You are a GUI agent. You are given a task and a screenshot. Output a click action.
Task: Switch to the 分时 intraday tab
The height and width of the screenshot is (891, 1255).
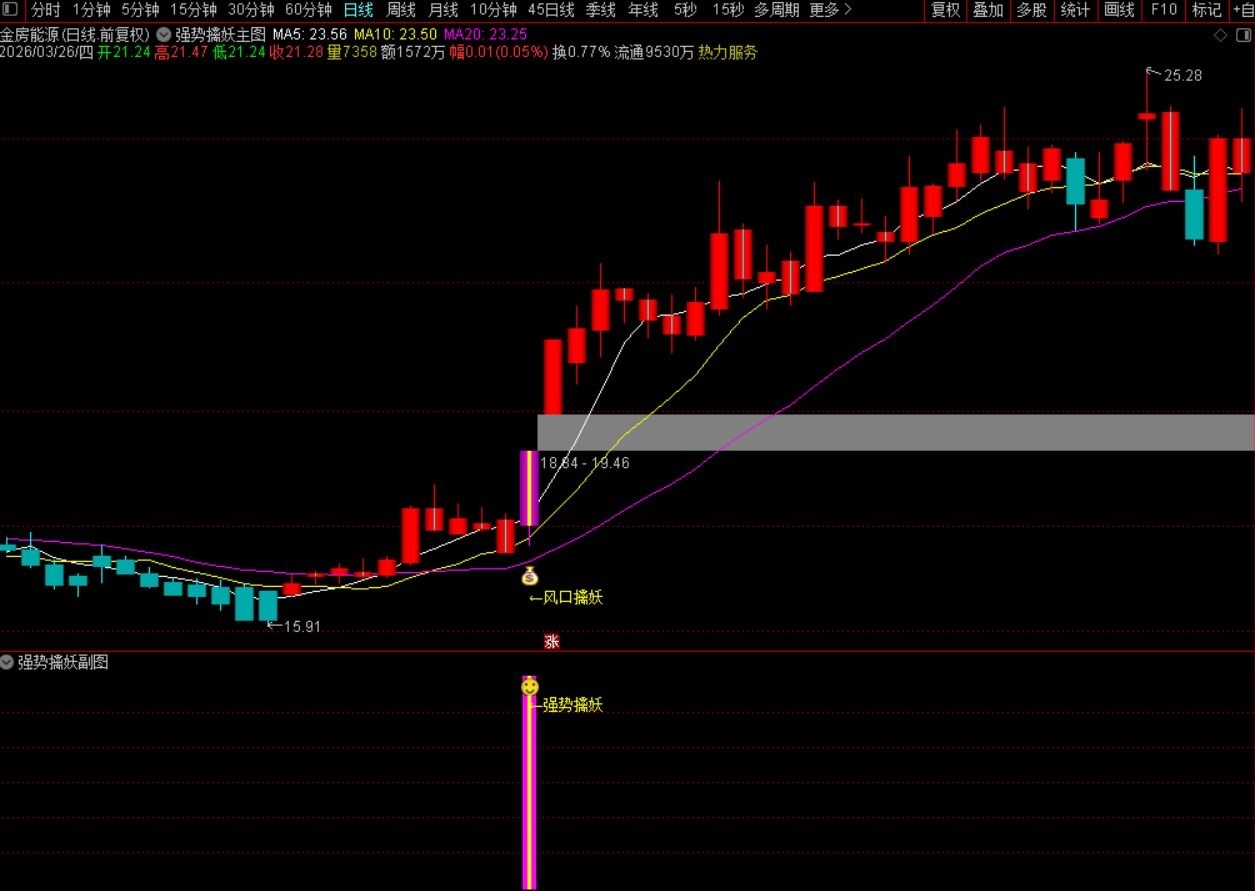tap(45, 10)
